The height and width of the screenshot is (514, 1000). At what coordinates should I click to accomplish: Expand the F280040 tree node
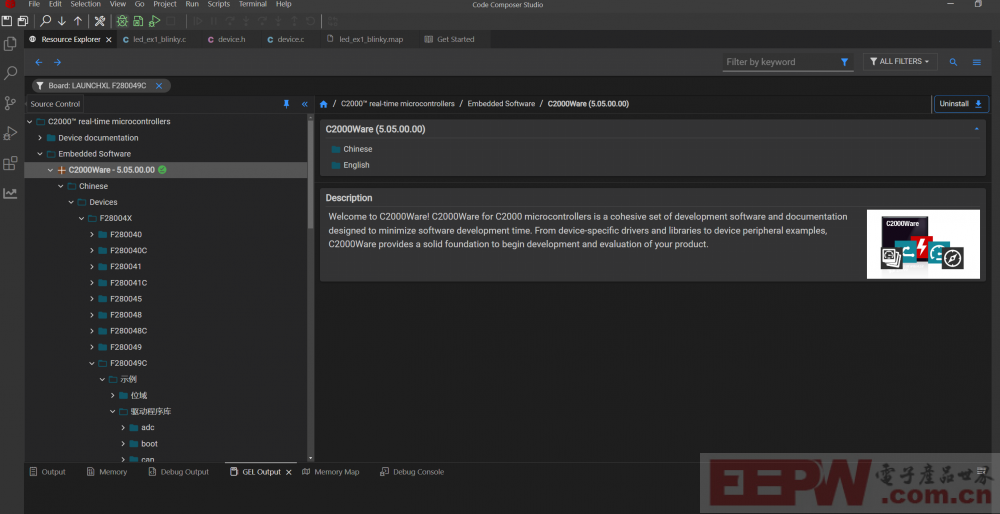click(92, 235)
